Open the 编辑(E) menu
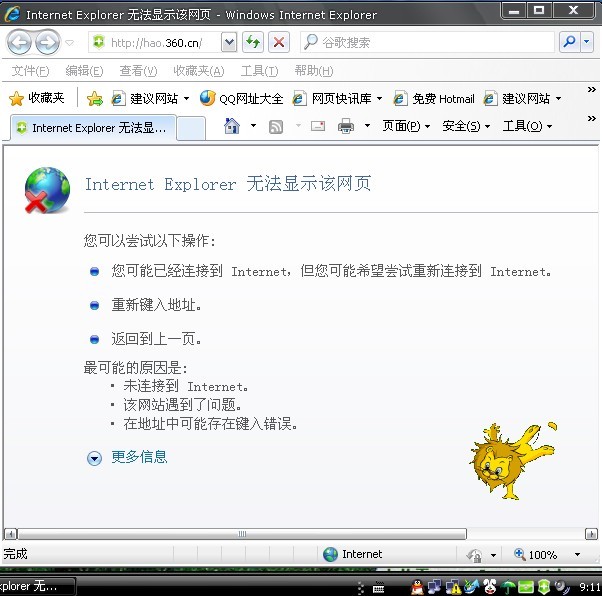Screen dimensions: 602x596 tap(84, 71)
